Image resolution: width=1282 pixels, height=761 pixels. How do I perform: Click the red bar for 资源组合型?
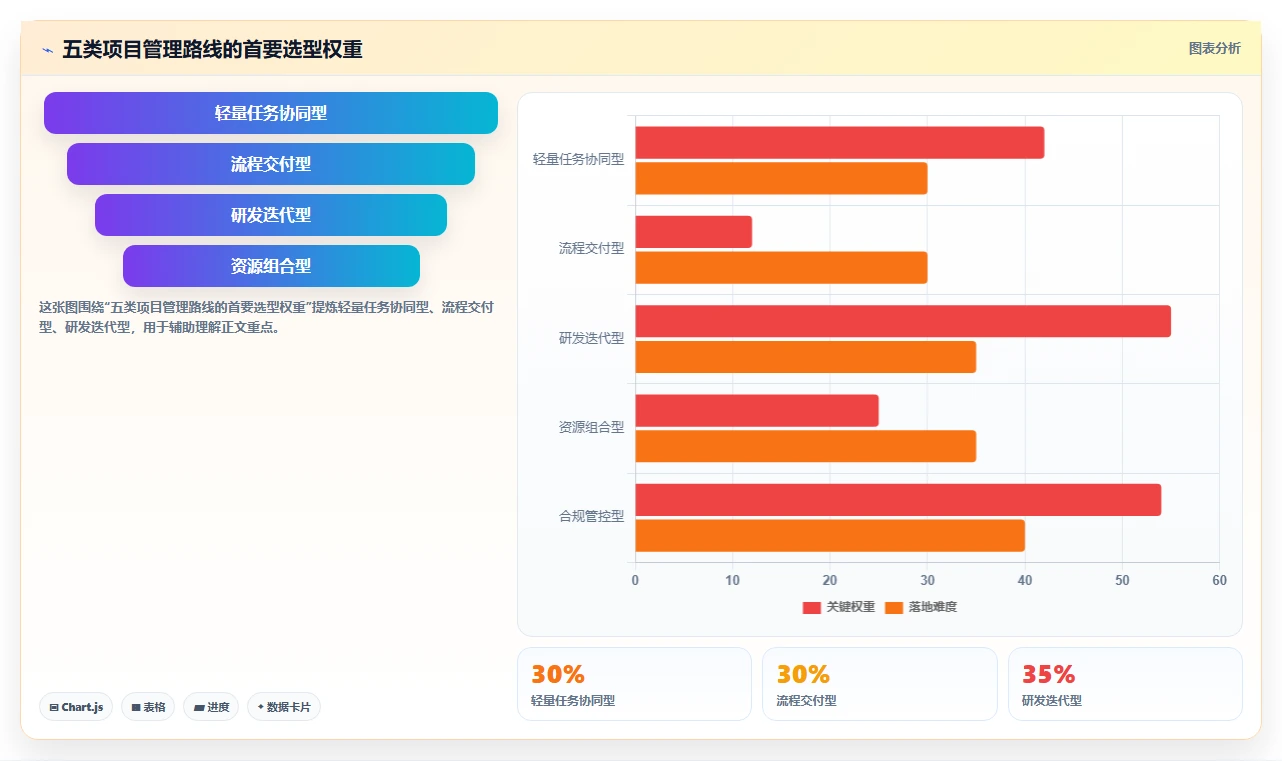point(757,411)
